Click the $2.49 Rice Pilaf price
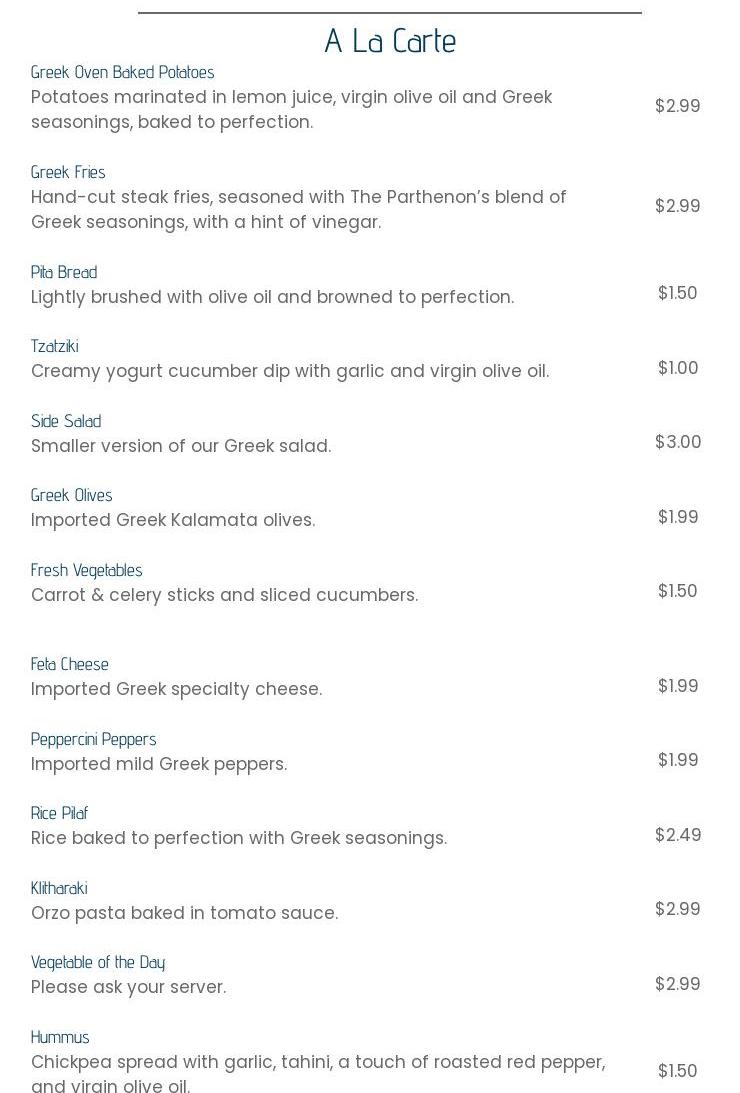Viewport: 740px width, 1093px height. click(x=678, y=835)
